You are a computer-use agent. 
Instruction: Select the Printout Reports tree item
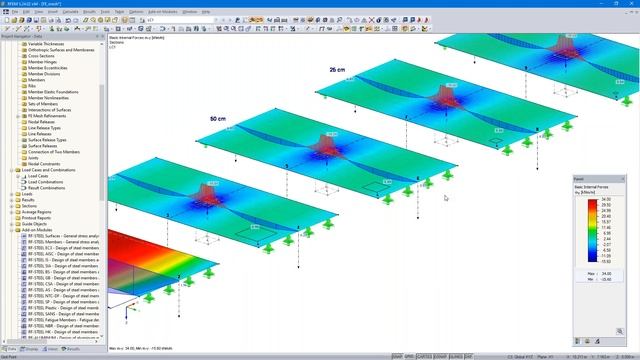(x=36, y=218)
